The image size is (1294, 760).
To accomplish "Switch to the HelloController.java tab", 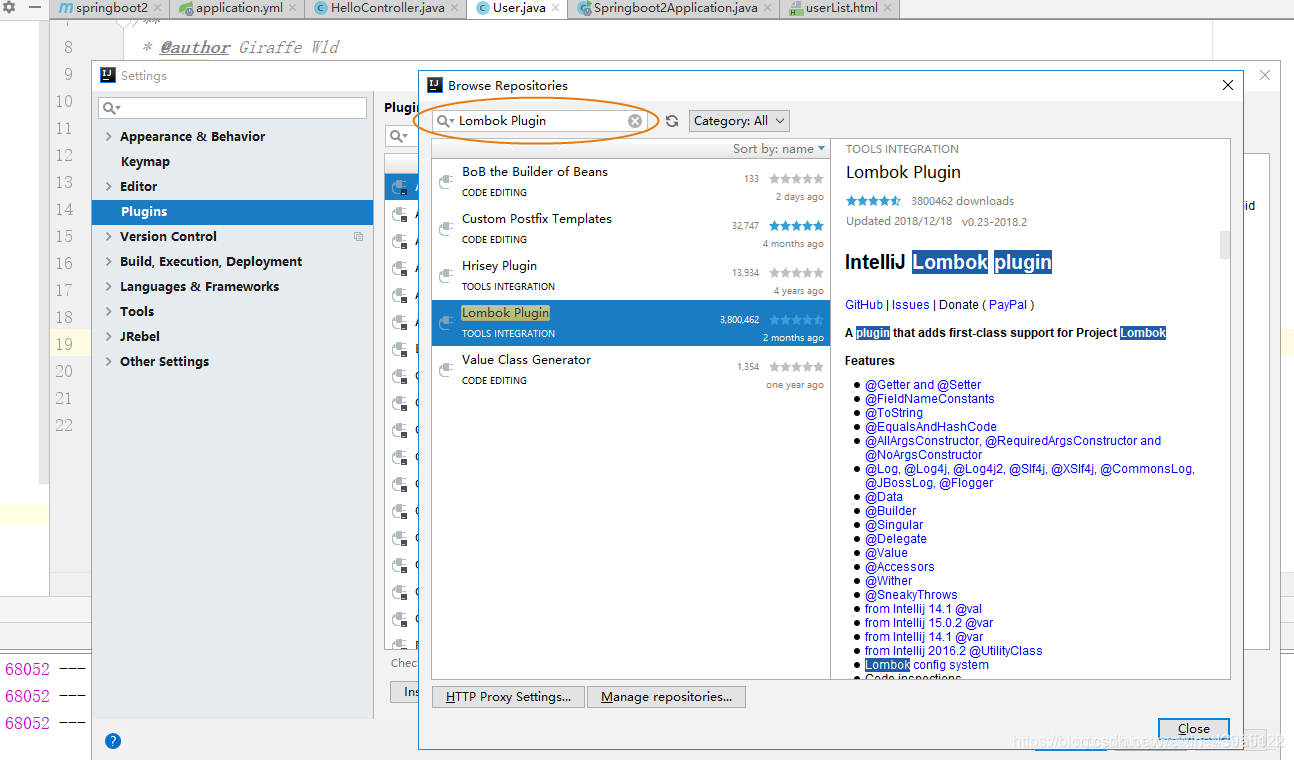I will tap(387, 8).
